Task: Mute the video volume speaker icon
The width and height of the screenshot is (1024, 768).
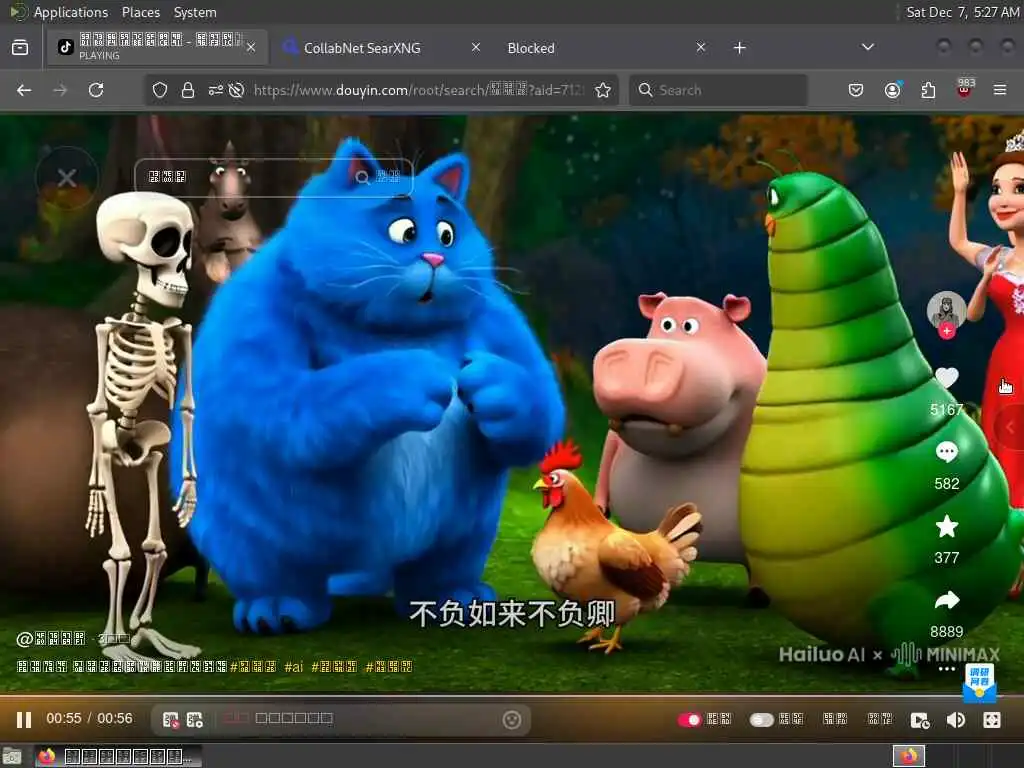Action: [x=955, y=720]
